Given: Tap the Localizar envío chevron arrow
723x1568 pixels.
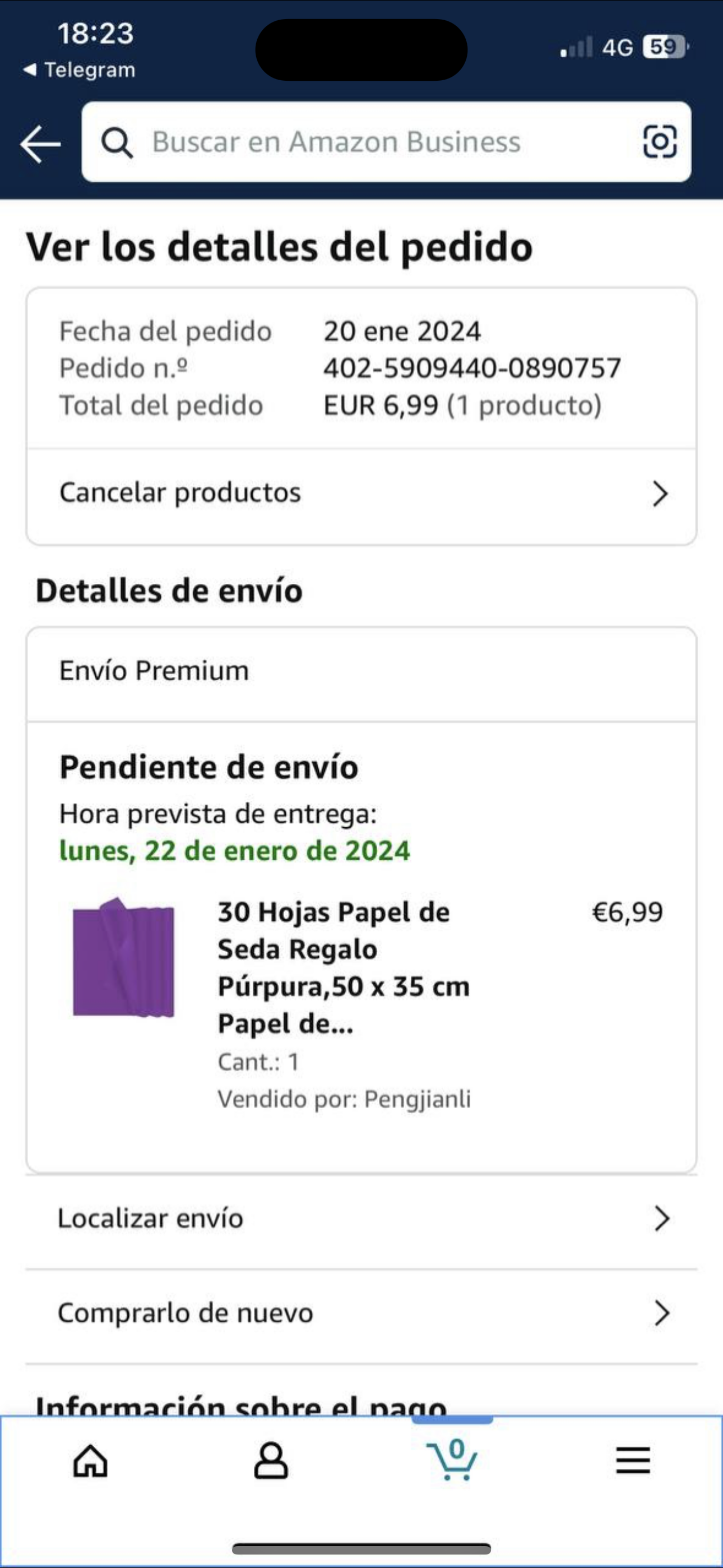Looking at the screenshot, I should tap(661, 1219).
